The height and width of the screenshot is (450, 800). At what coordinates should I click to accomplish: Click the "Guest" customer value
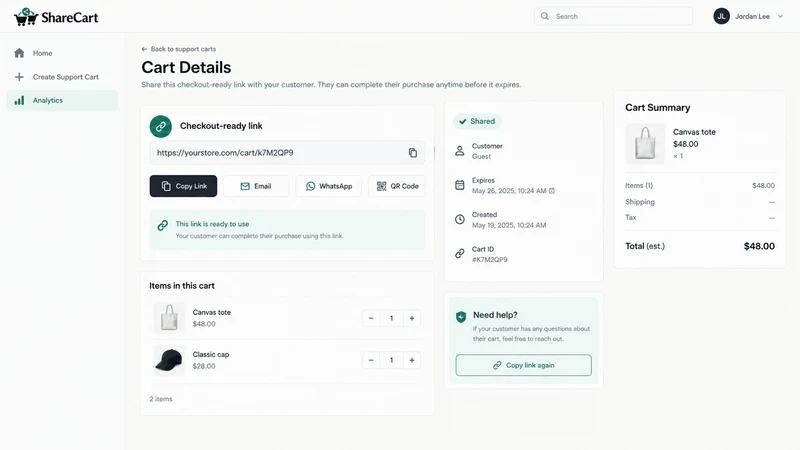pos(481,157)
